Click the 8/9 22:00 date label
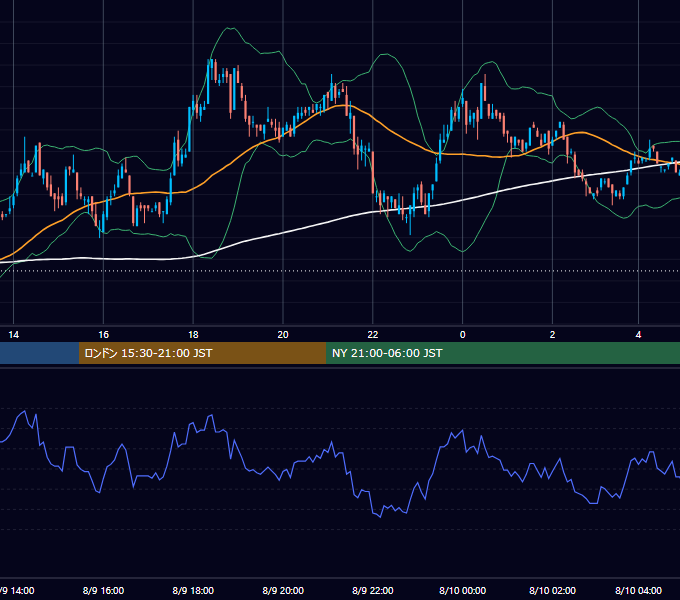The width and height of the screenshot is (680, 600). click(x=373, y=590)
